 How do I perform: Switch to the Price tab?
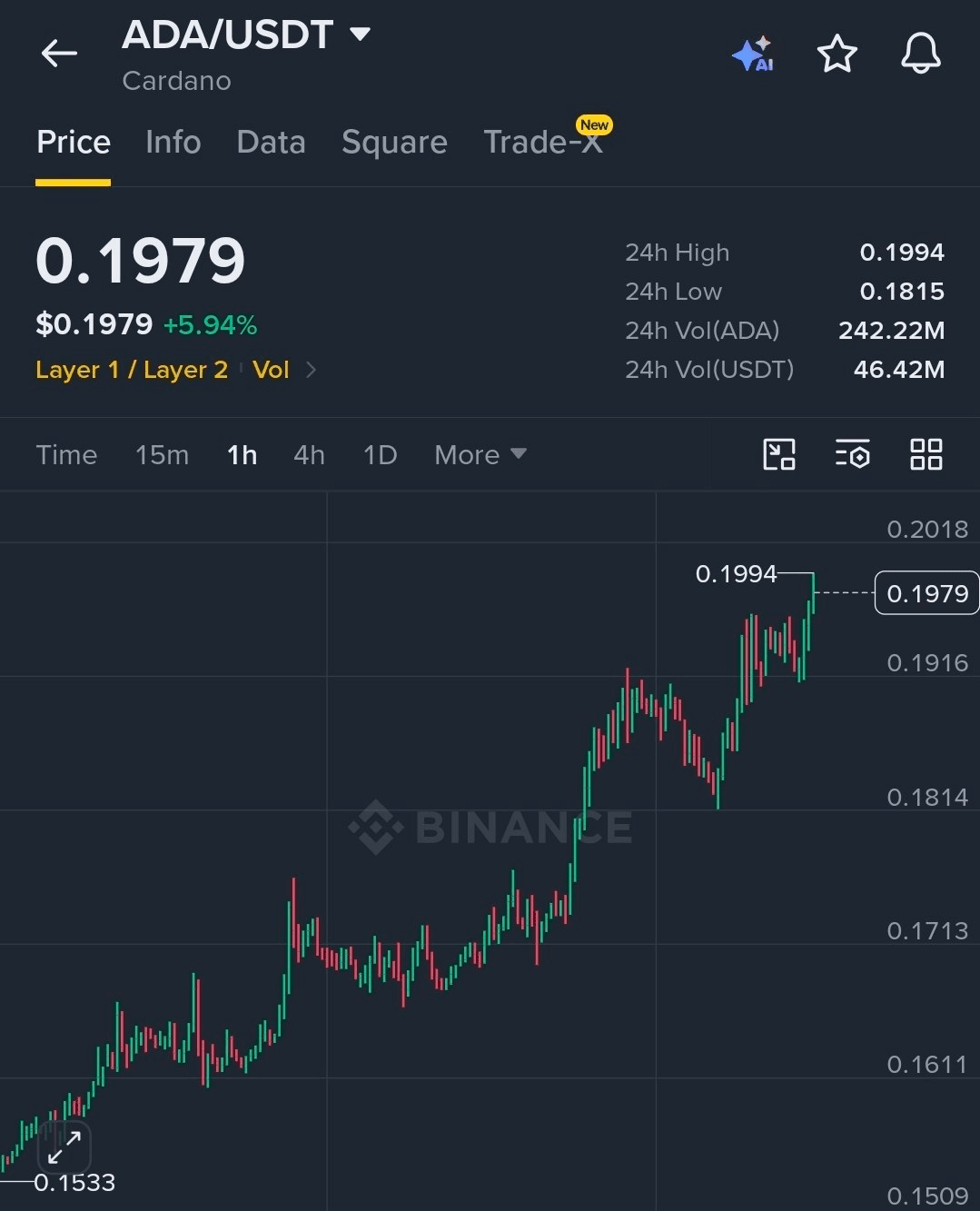point(74,142)
